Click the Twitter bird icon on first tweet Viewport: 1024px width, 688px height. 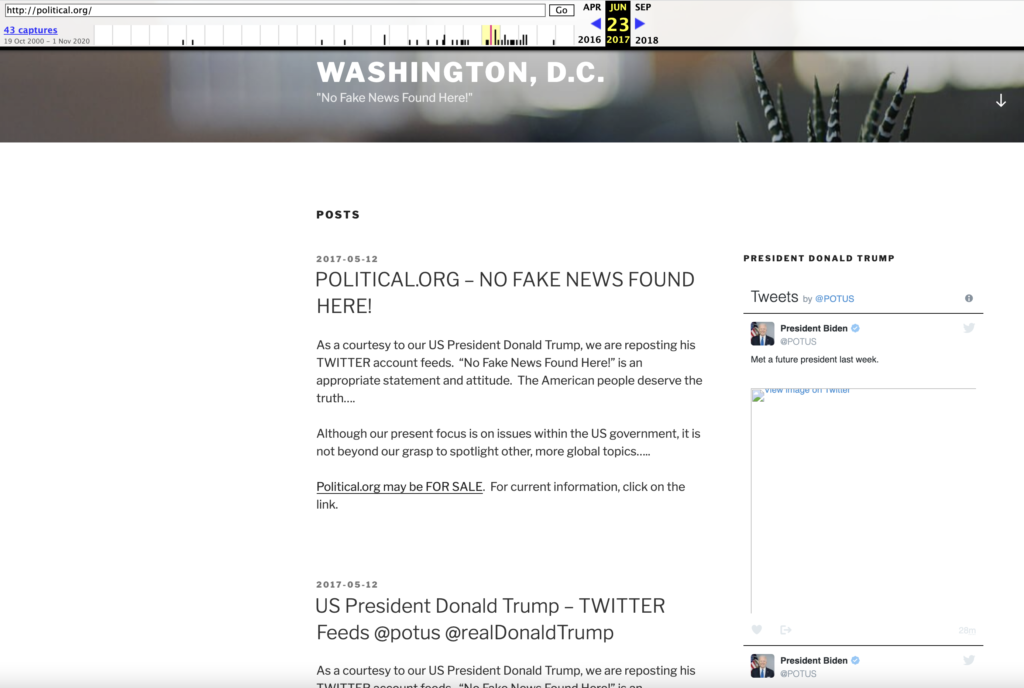click(x=968, y=328)
